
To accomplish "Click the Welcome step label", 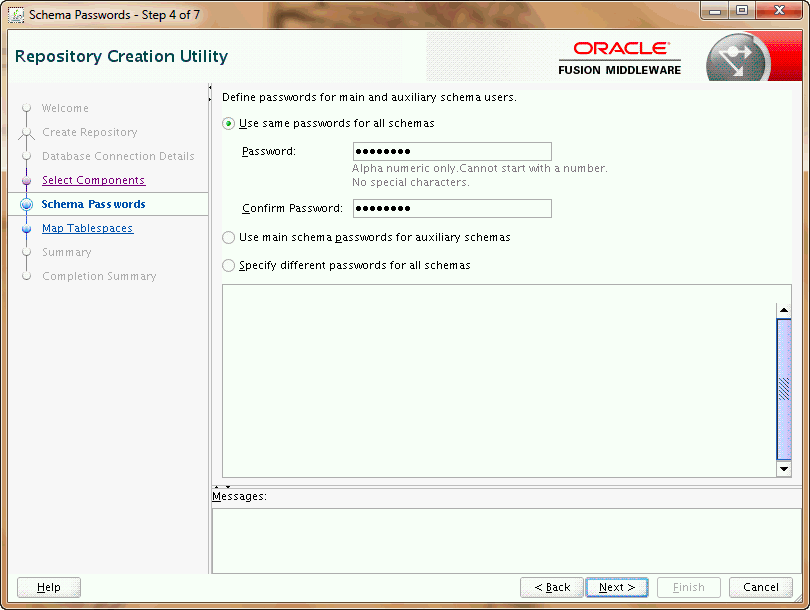I will [65, 108].
